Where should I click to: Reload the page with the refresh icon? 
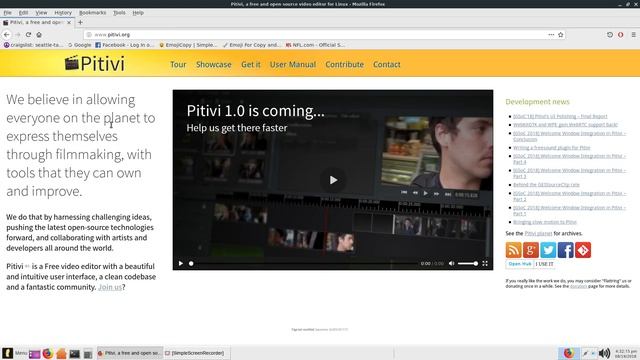pyautogui.click(x=28, y=35)
